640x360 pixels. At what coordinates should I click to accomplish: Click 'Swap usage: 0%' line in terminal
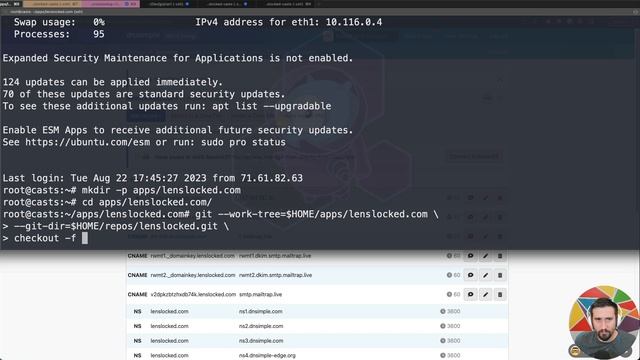click(x=59, y=22)
